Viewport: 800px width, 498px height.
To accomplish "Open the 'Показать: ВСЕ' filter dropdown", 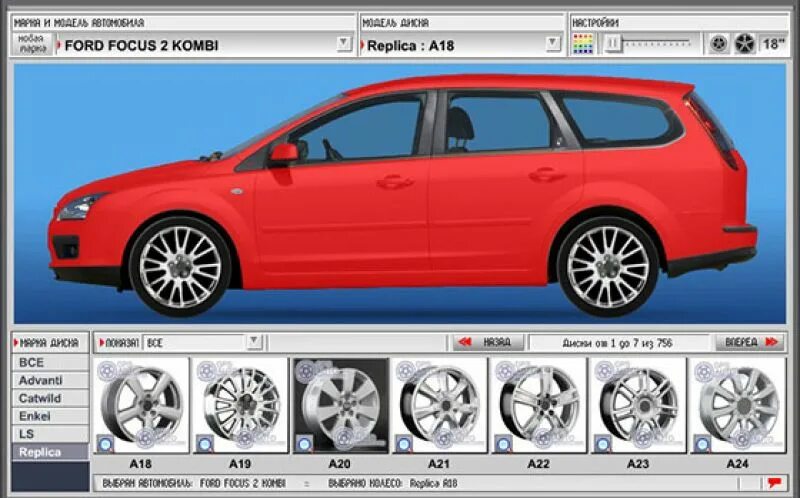I will coord(254,342).
